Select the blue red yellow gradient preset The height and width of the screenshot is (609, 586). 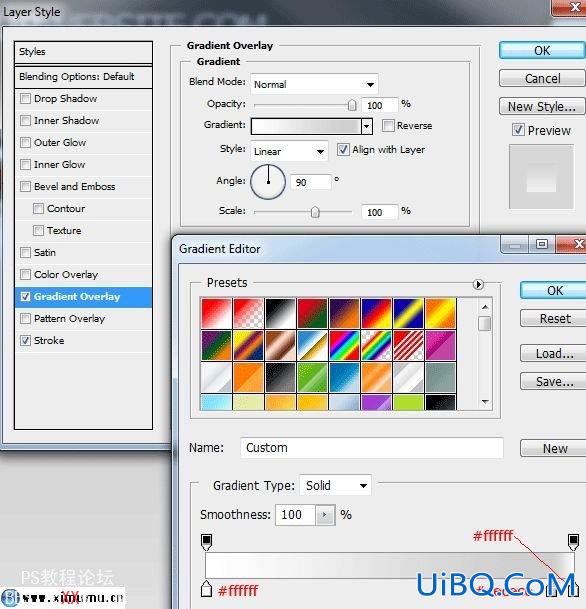[376, 313]
